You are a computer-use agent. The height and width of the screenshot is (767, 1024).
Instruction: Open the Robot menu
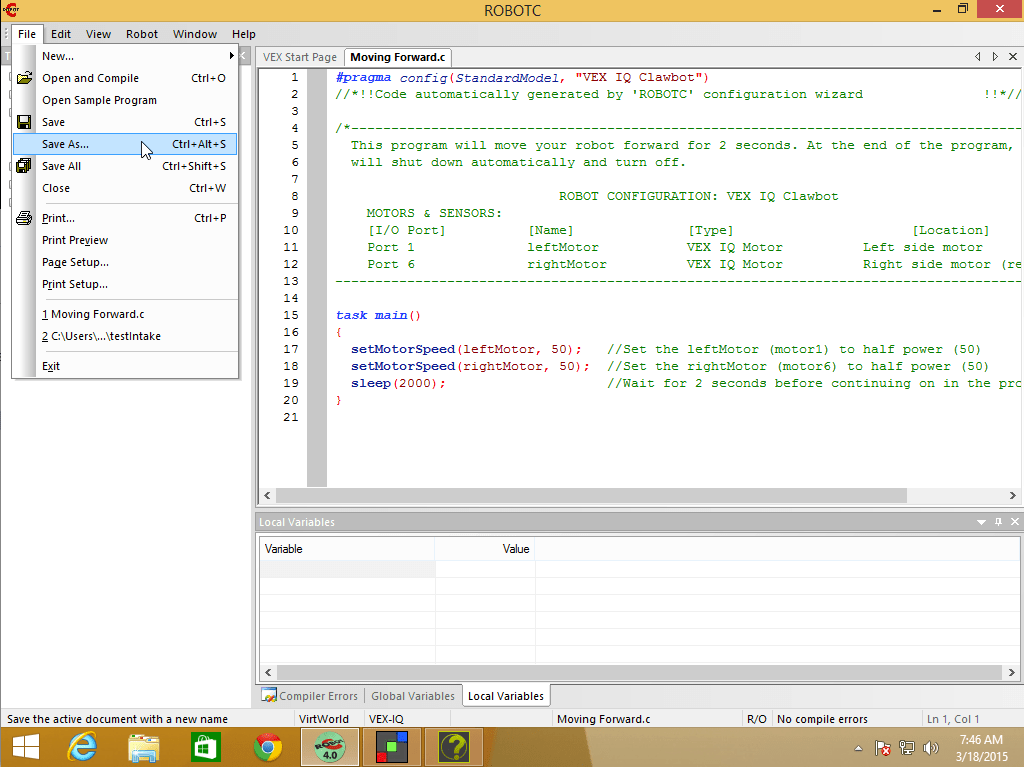141,33
